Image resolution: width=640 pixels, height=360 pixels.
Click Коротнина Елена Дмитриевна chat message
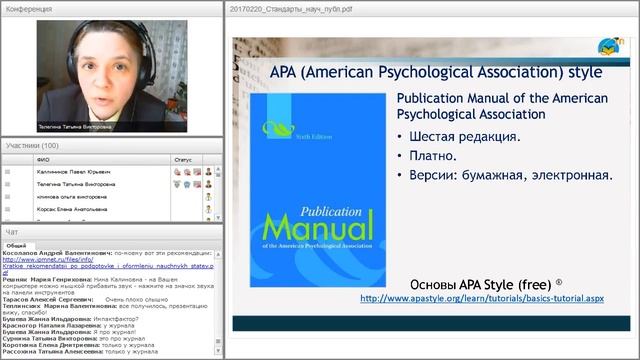[78, 345]
